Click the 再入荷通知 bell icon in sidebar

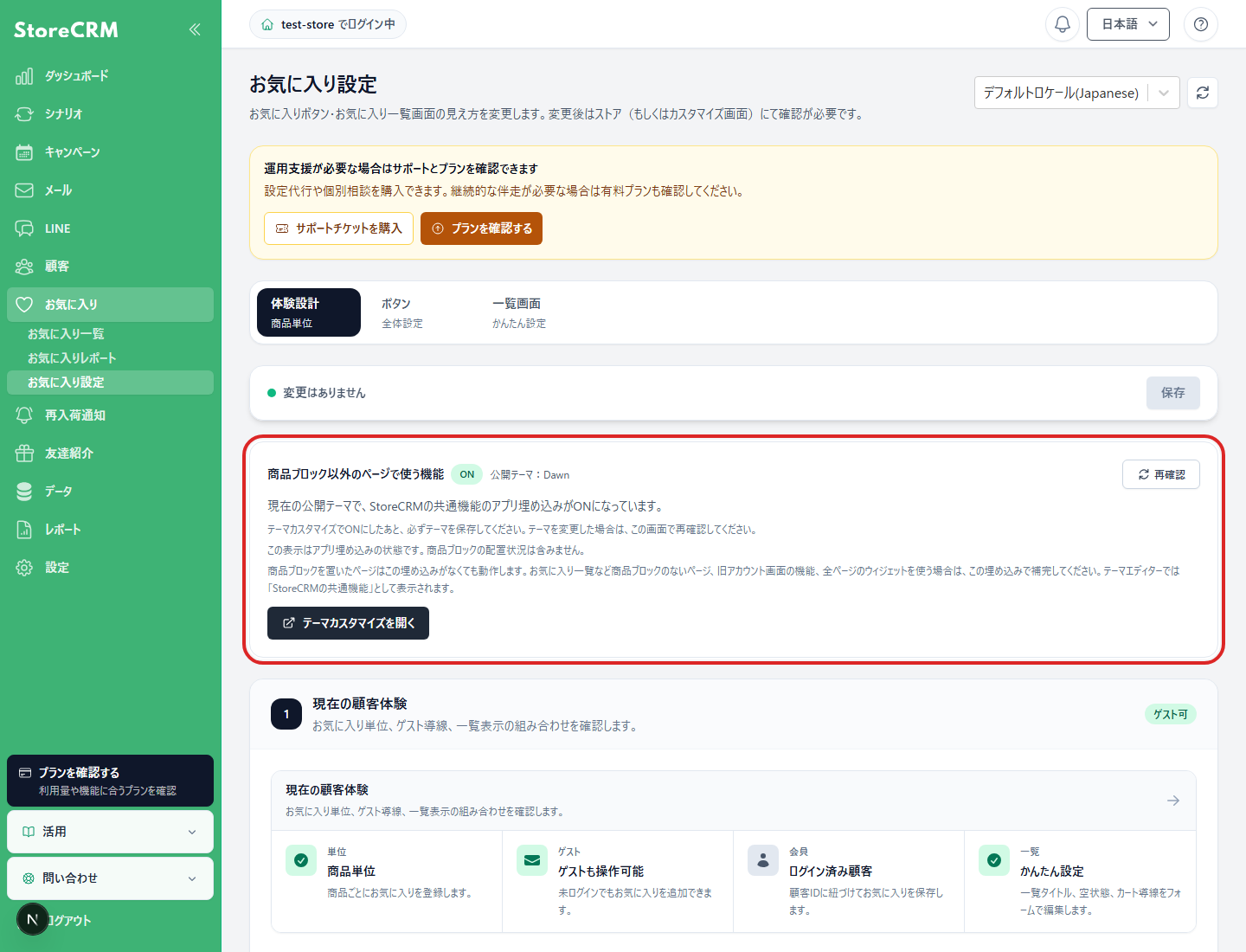pos(24,415)
